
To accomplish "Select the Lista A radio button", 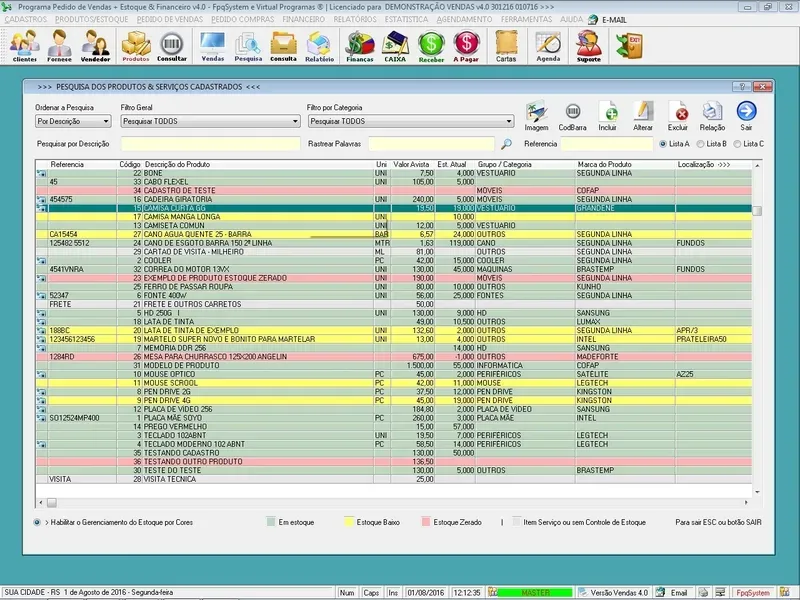I will coord(661,144).
